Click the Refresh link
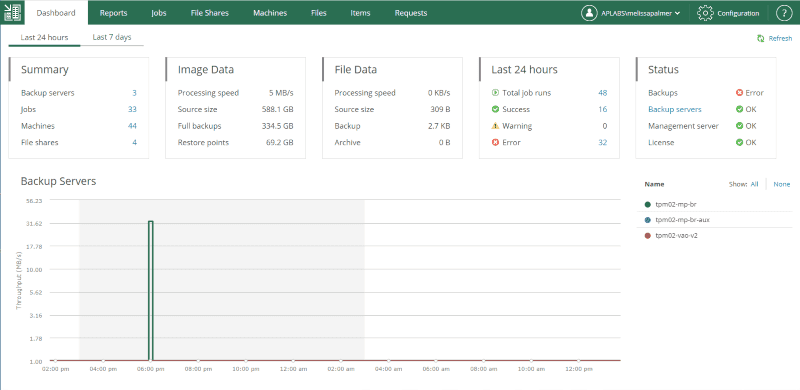The height and width of the screenshot is (390, 800). [x=780, y=38]
